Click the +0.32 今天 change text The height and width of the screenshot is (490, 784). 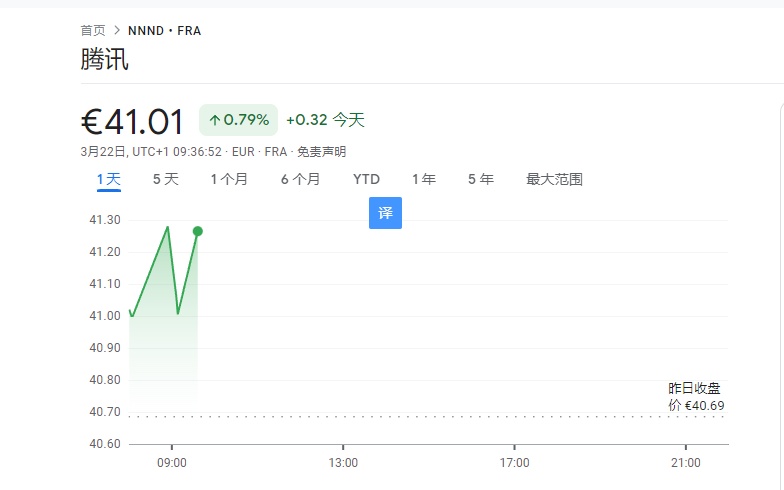point(325,120)
